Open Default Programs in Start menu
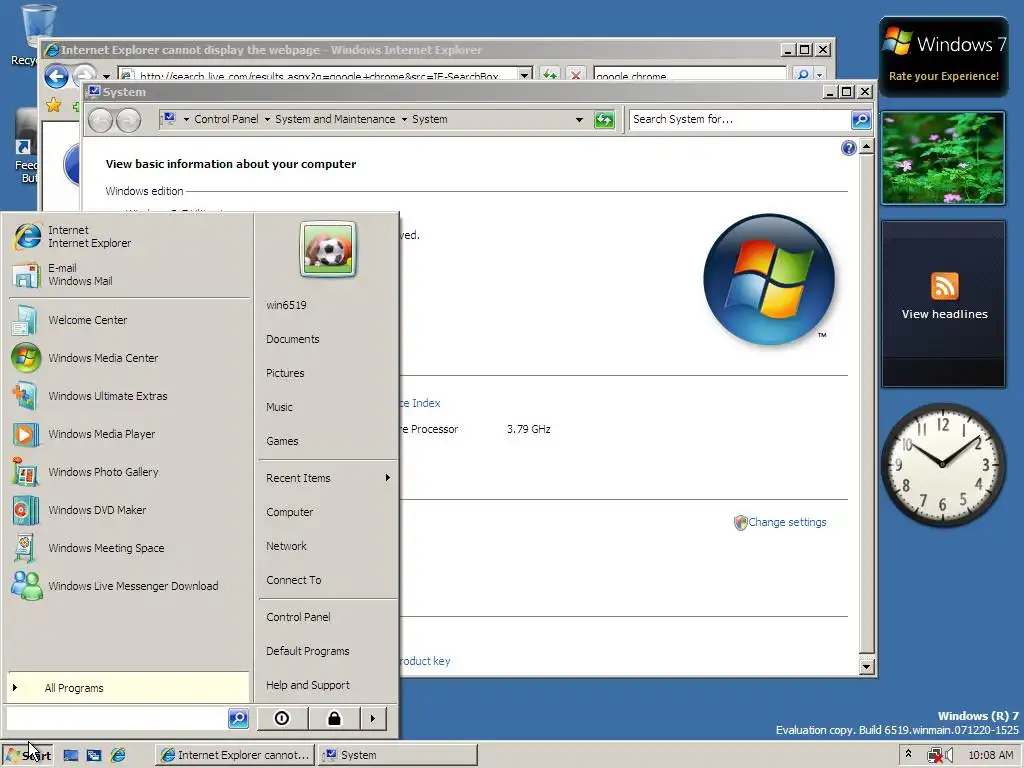Viewport: 1024px width, 768px height. point(328,651)
